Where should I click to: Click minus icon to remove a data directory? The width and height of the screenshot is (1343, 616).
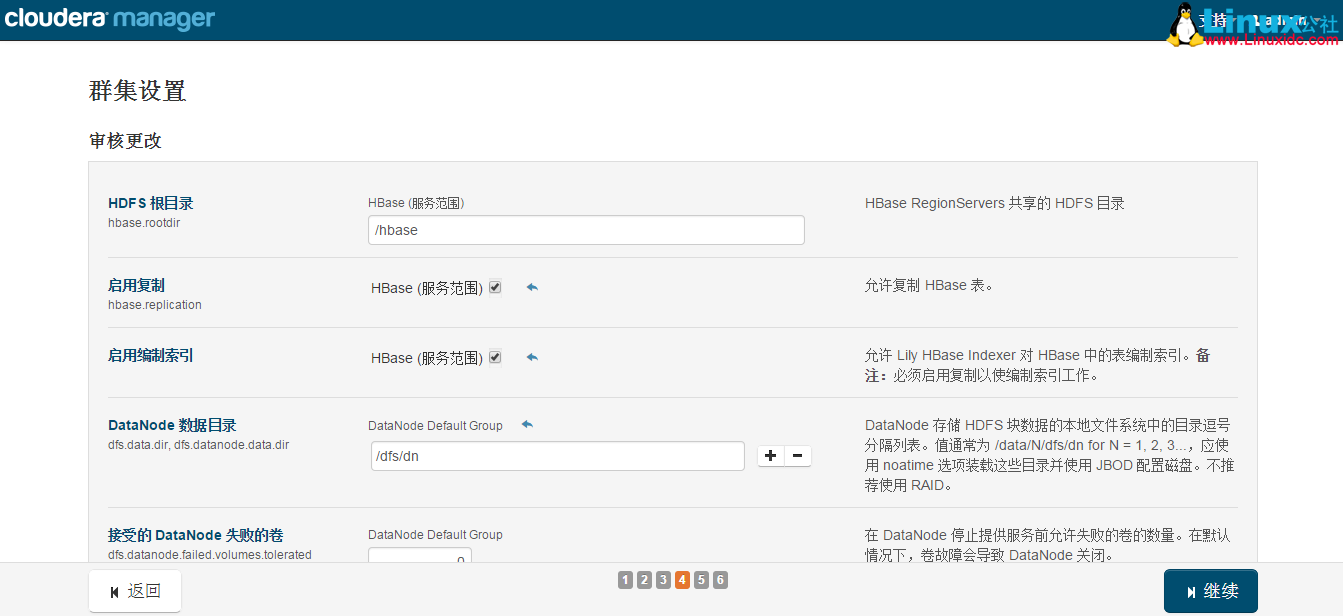coord(797,455)
